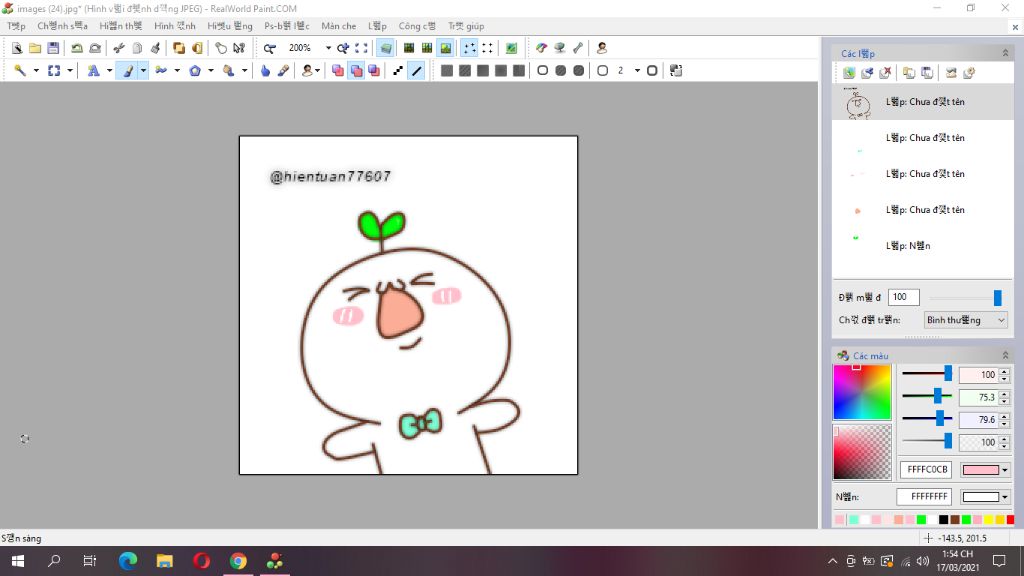The image size is (1024, 576).
Task: Undo the last action
Action: (77, 48)
